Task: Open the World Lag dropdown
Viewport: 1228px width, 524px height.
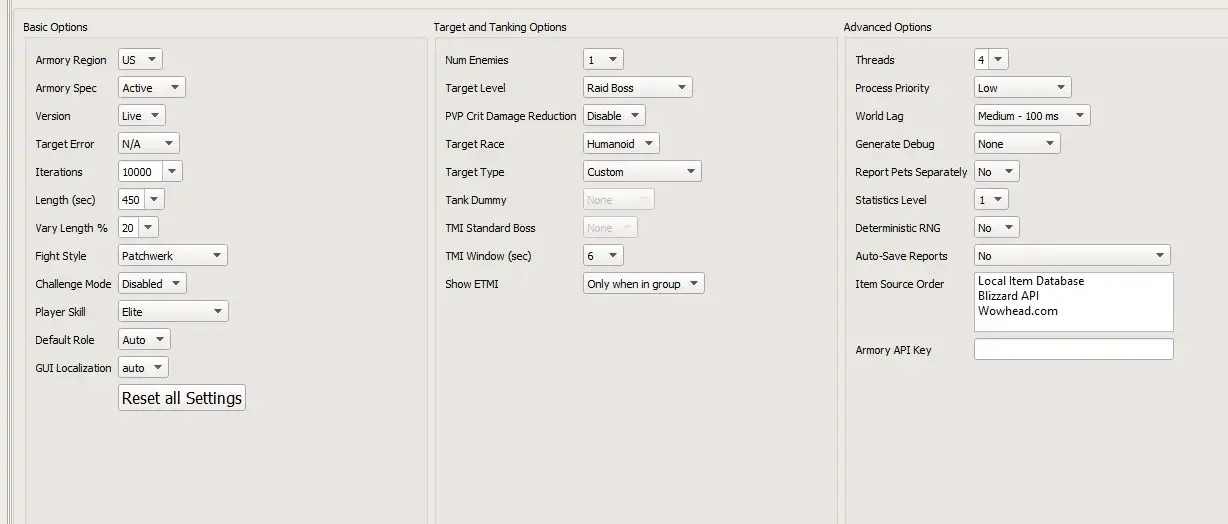Action: click(1031, 116)
